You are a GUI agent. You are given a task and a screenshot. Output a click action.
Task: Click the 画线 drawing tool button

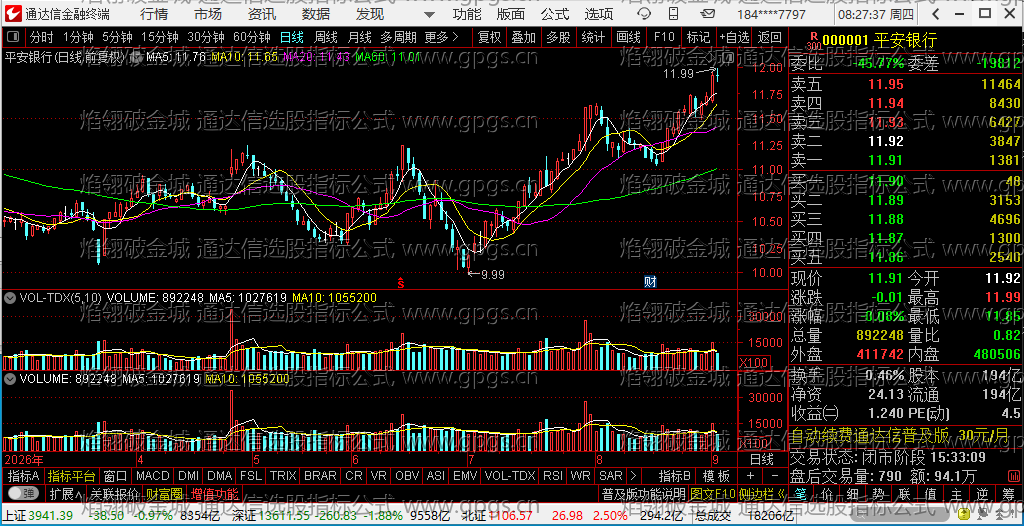(x=628, y=37)
